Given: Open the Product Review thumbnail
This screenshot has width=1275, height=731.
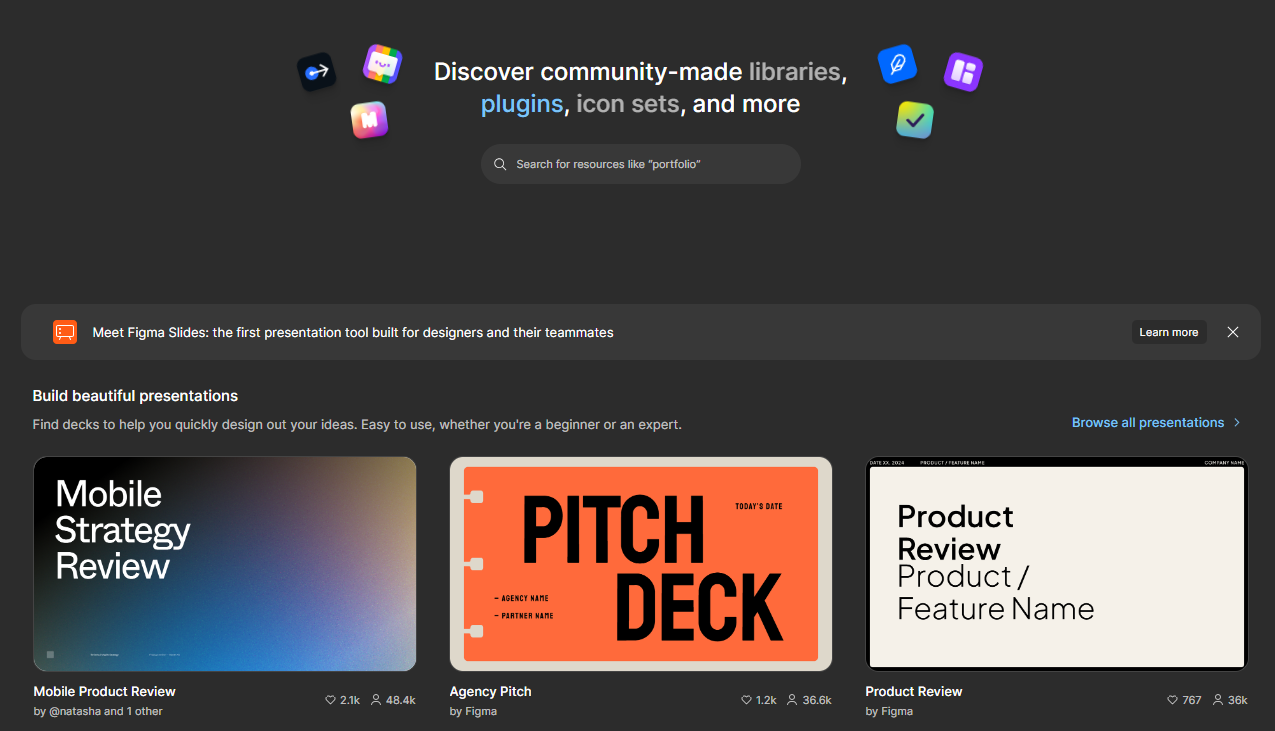Looking at the screenshot, I should coord(1057,564).
